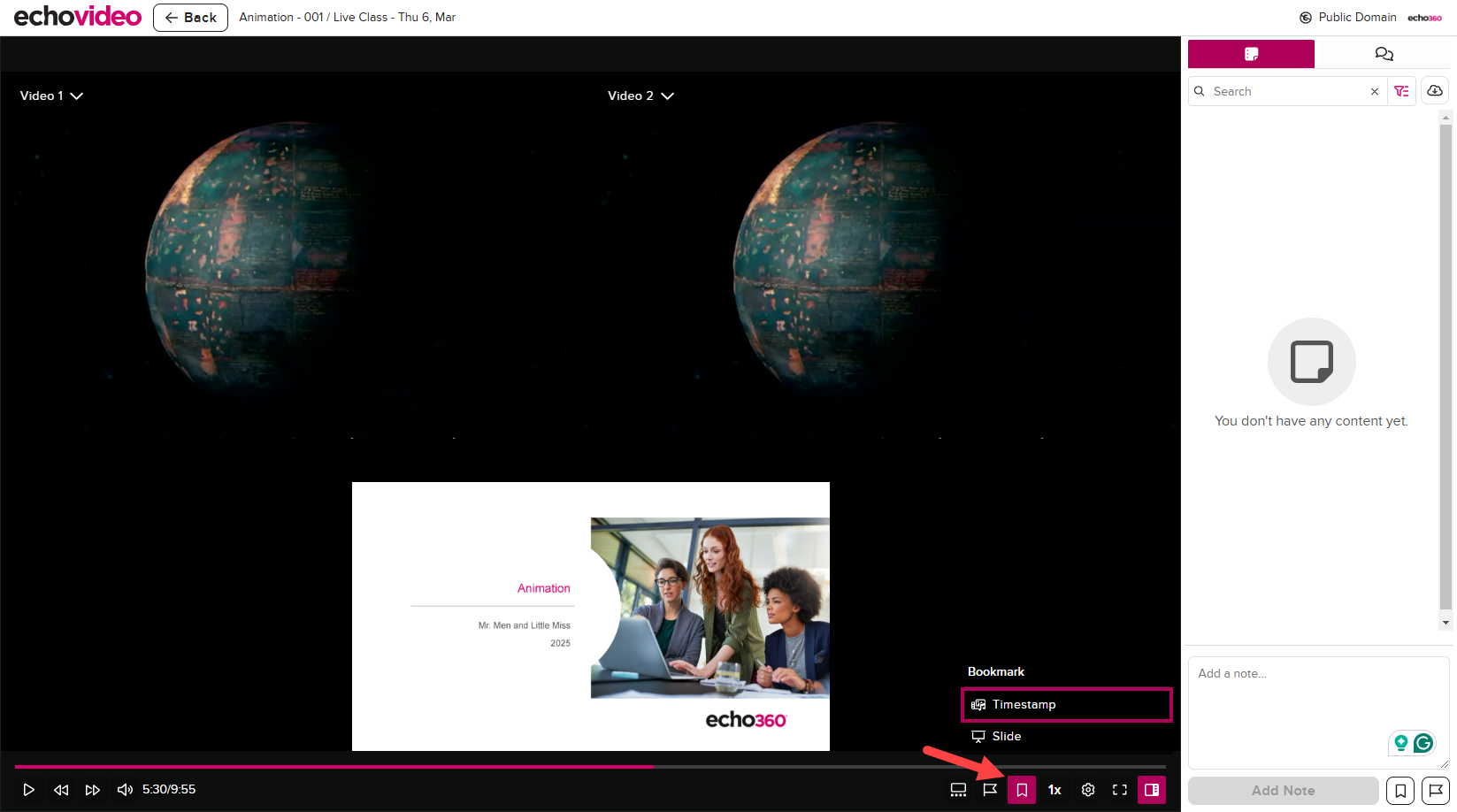Image resolution: width=1457 pixels, height=812 pixels.
Task: Click the green lightbulb icon in the note box
Action: tap(1401, 743)
